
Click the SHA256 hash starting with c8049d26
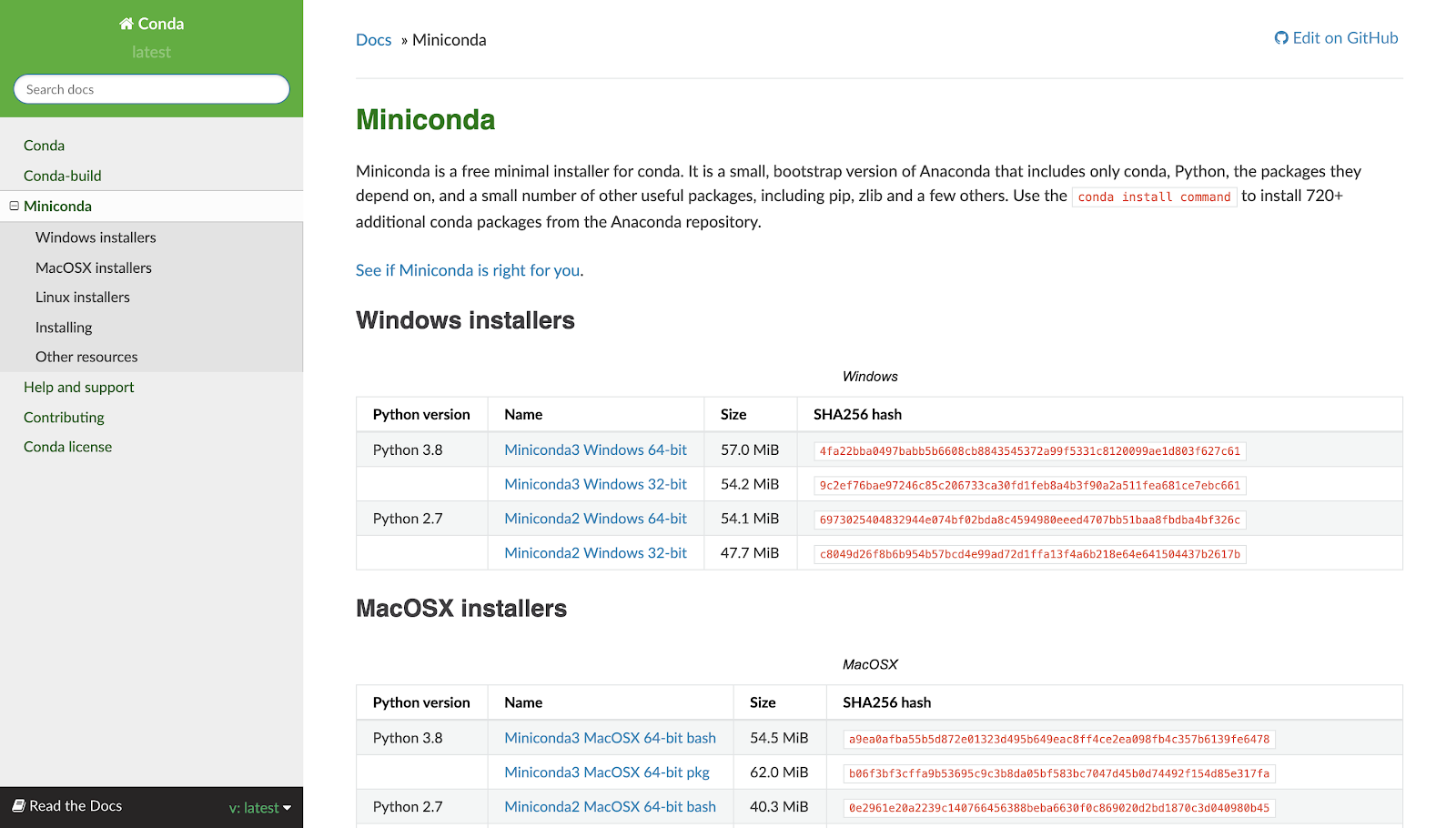(x=1030, y=555)
